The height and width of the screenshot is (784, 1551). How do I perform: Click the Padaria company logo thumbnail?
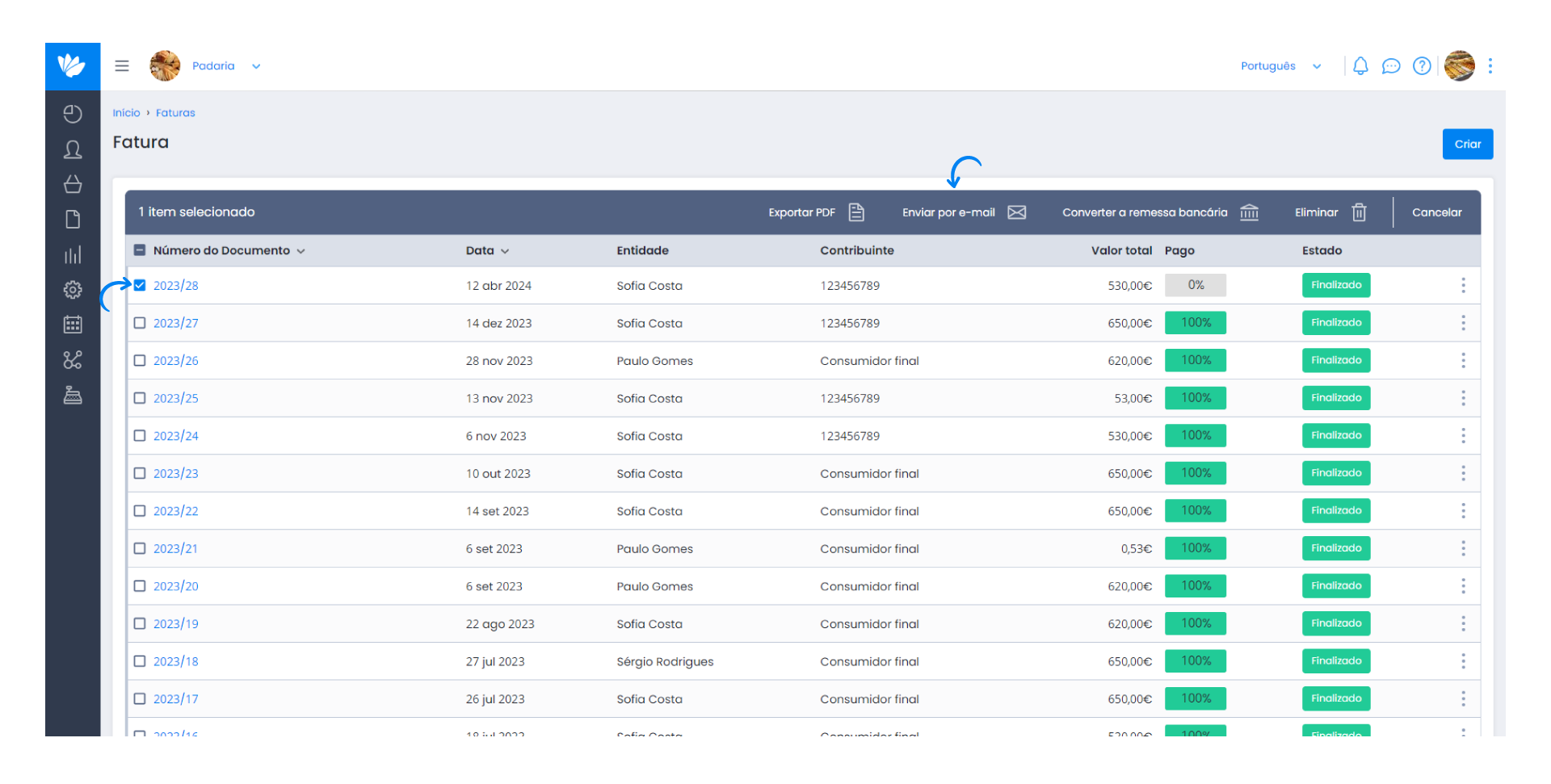(165, 66)
